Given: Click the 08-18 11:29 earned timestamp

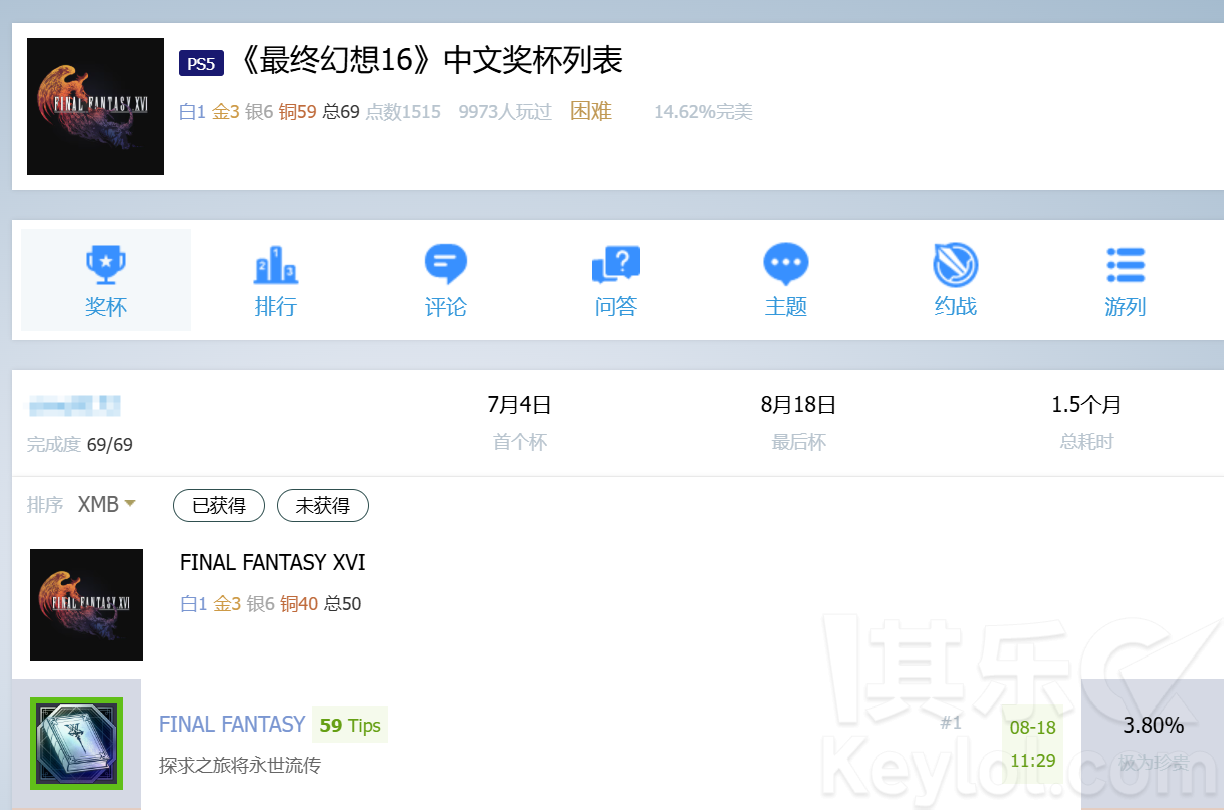Looking at the screenshot, I should (x=1033, y=744).
